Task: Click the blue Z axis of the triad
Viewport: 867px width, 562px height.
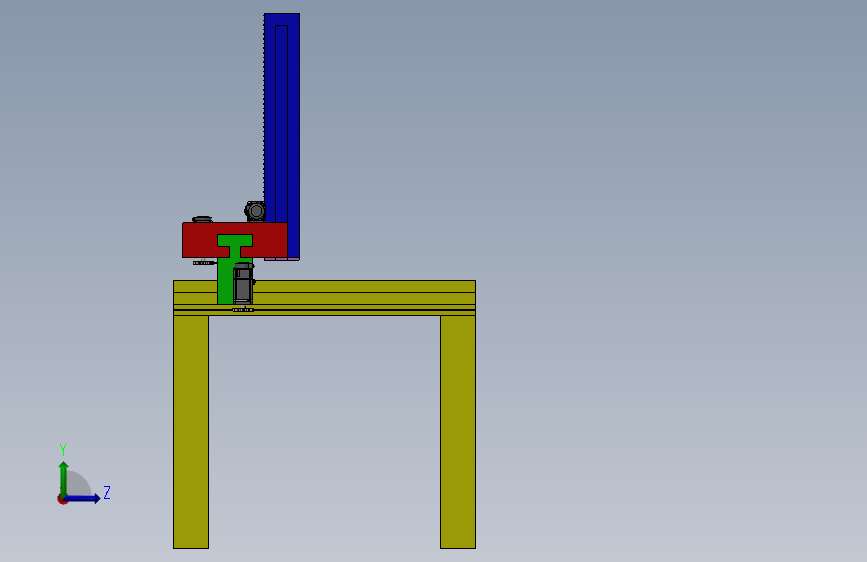Action: coord(83,498)
